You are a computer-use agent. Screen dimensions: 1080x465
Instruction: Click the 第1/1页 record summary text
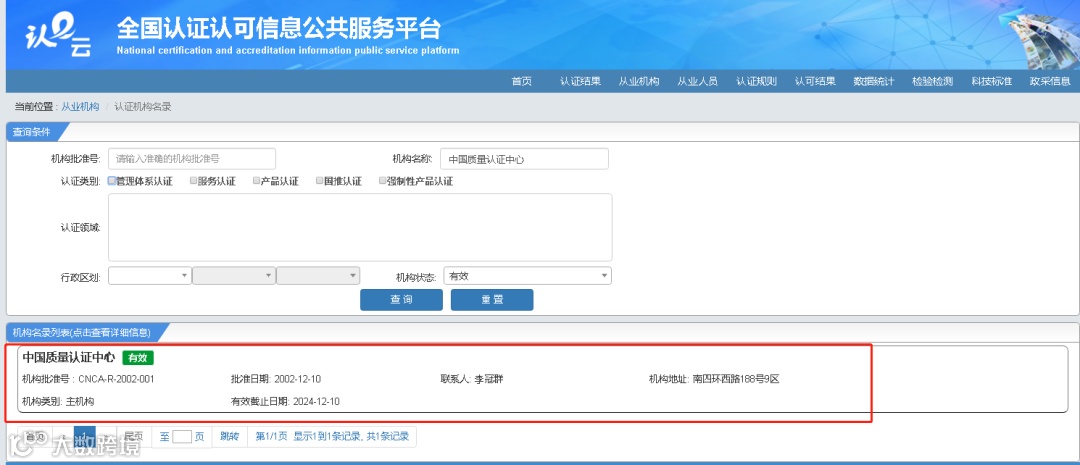point(332,436)
